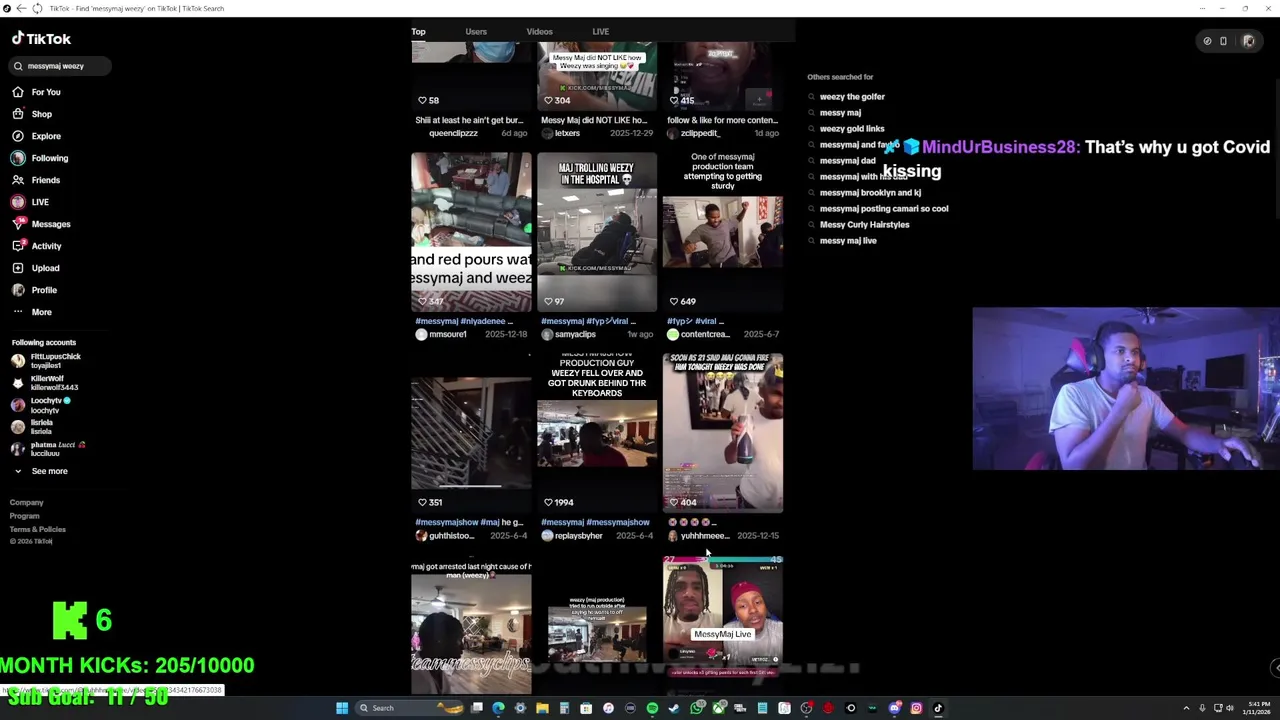Click the messymaj weezy search field
Screen dimensions: 1280x720
[x=61, y=66]
